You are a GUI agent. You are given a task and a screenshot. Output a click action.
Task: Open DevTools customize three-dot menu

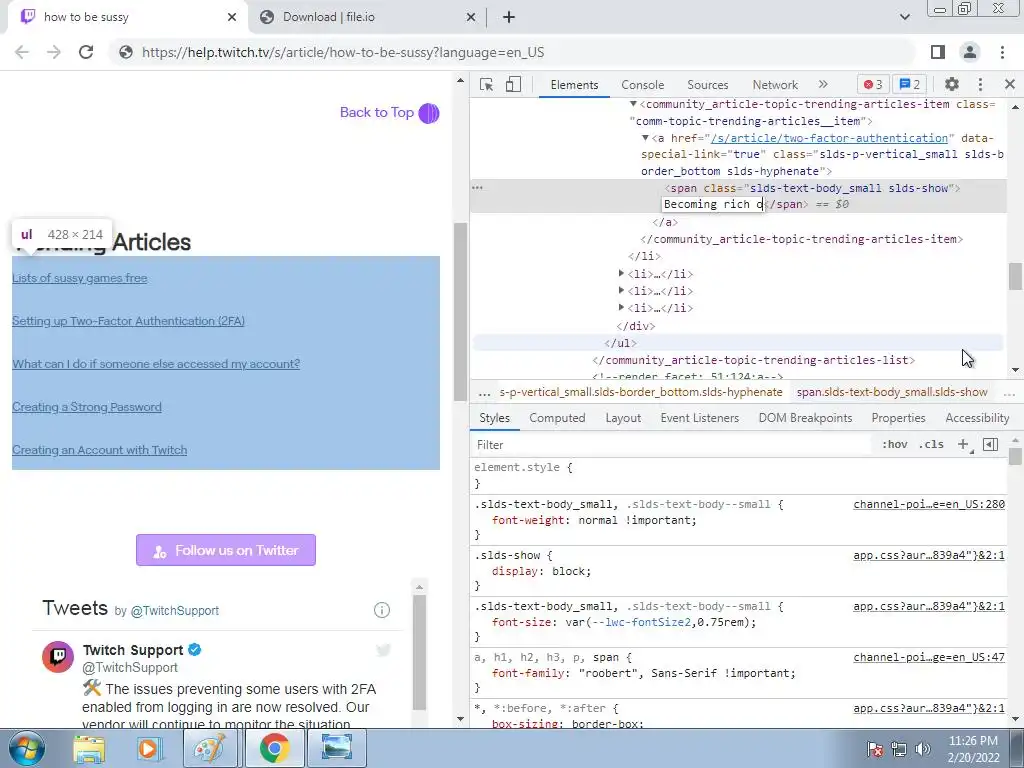pyautogui.click(x=980, y=84)
